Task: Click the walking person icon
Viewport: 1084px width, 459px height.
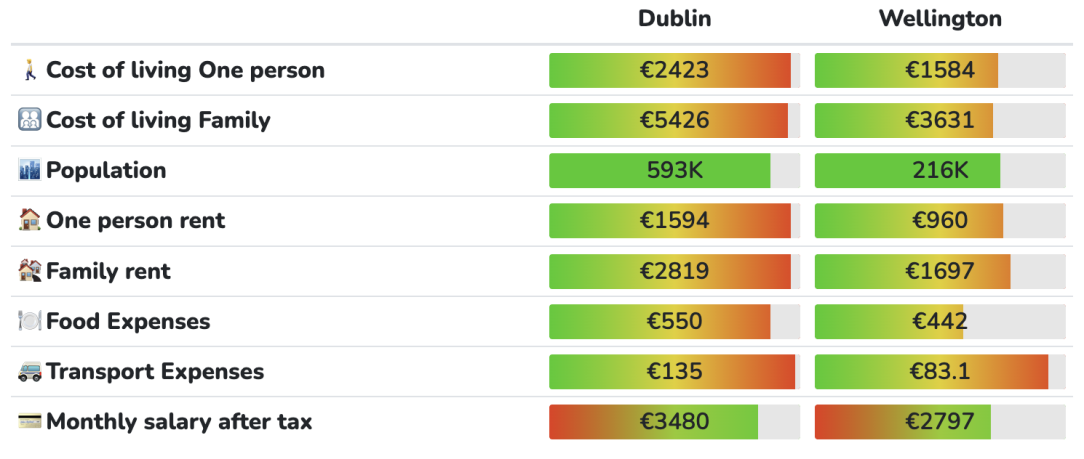Action: pos(29,71)
